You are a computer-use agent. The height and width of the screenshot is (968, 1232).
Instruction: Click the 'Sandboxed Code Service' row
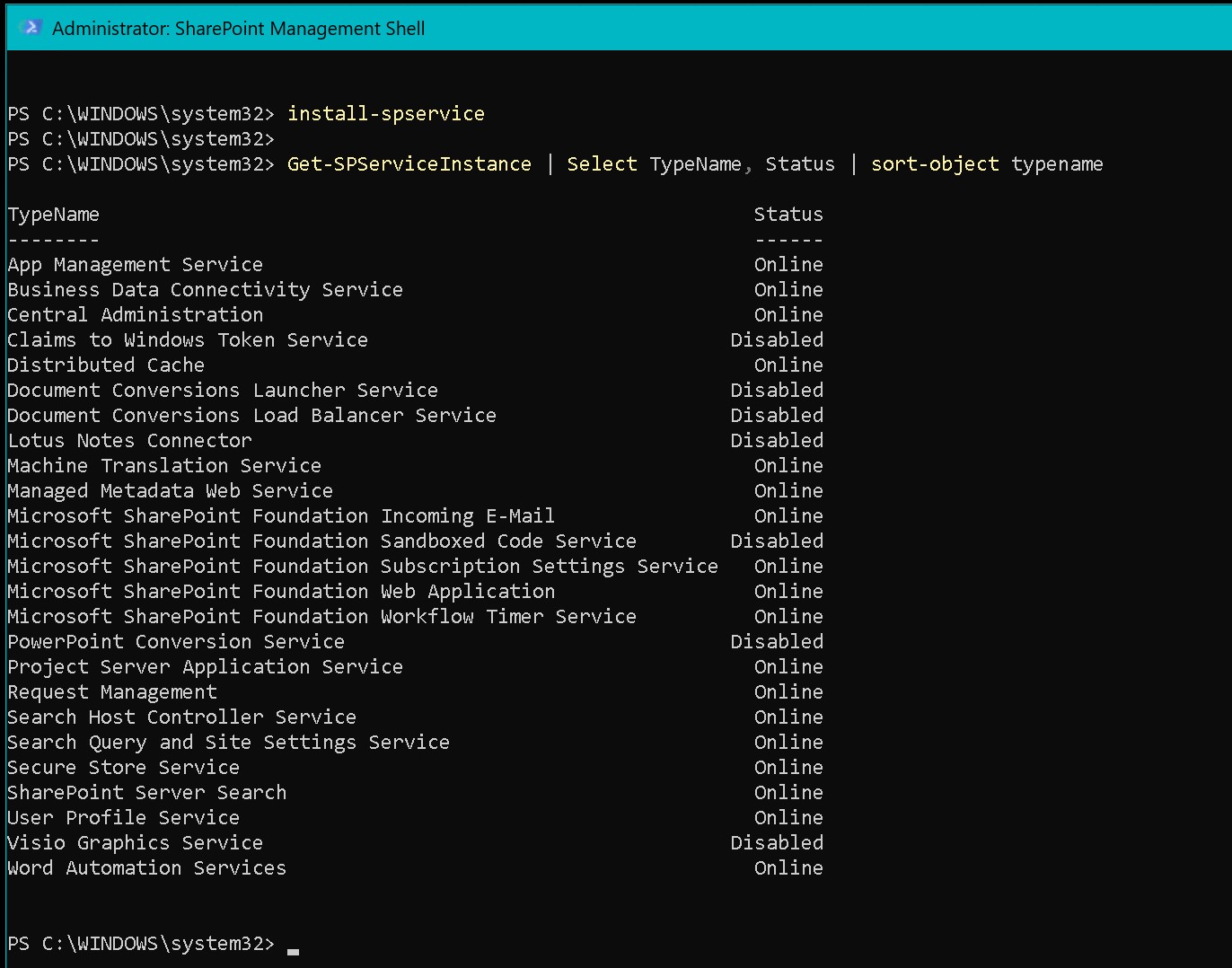coord(416,541)
